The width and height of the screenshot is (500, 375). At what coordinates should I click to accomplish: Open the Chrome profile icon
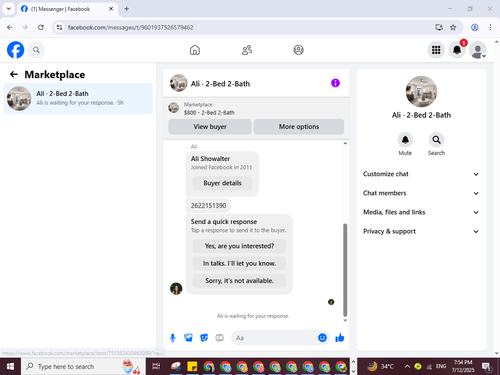click(x=475, y=27)
